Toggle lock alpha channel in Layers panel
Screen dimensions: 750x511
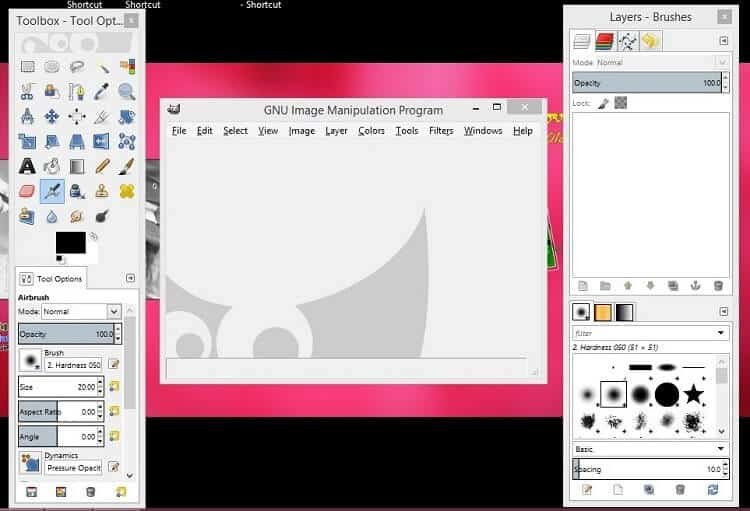pyautogui.click(x=620, y=102)
